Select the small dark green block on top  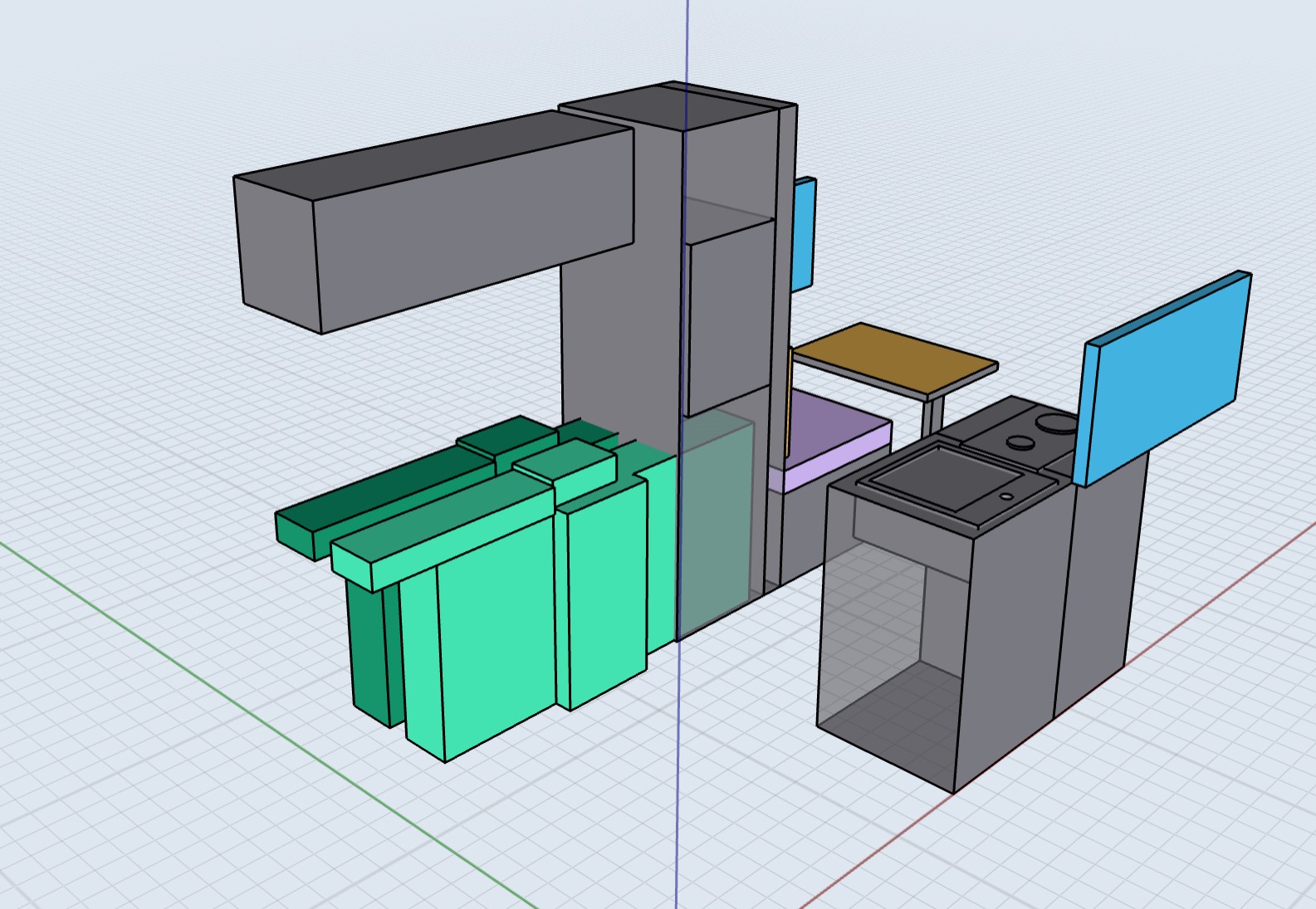(x=506, y=437)
